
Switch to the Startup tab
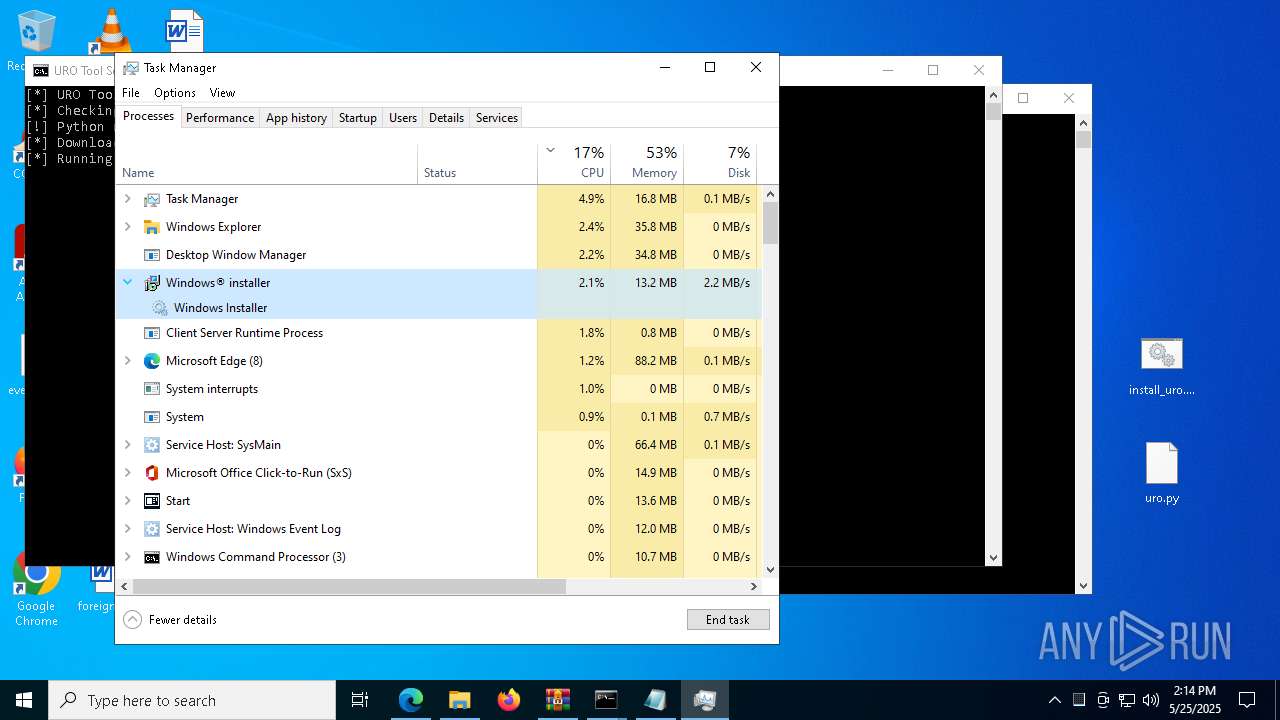tap(357, 118)
